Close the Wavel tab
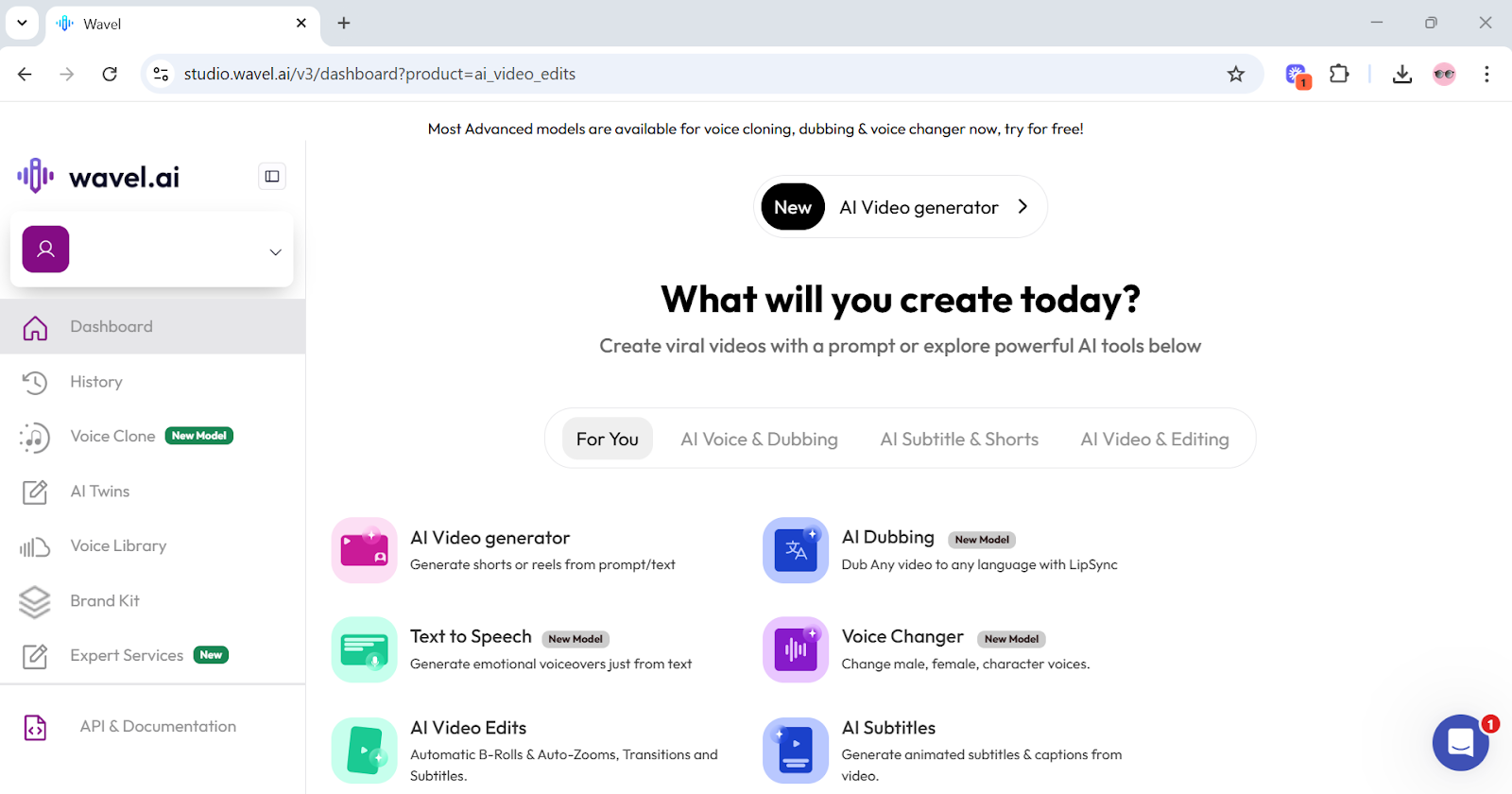 (301, 23)
